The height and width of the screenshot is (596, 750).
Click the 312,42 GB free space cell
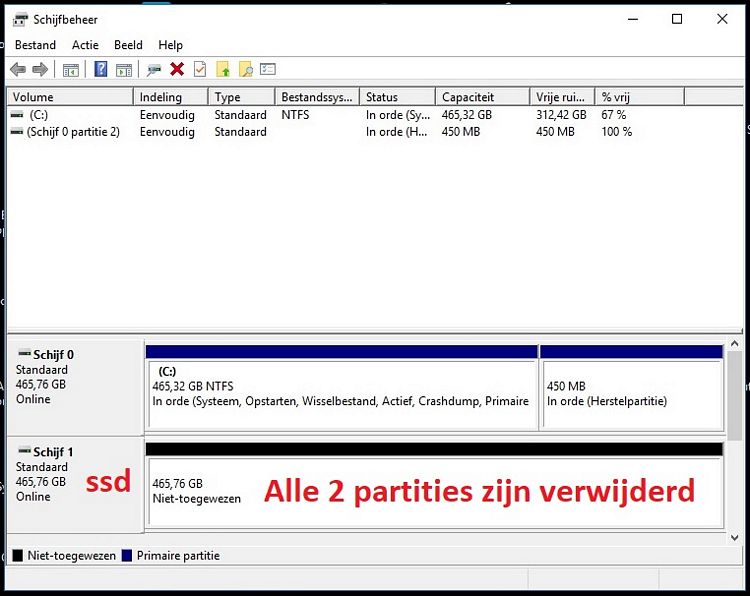coord(561,115)
